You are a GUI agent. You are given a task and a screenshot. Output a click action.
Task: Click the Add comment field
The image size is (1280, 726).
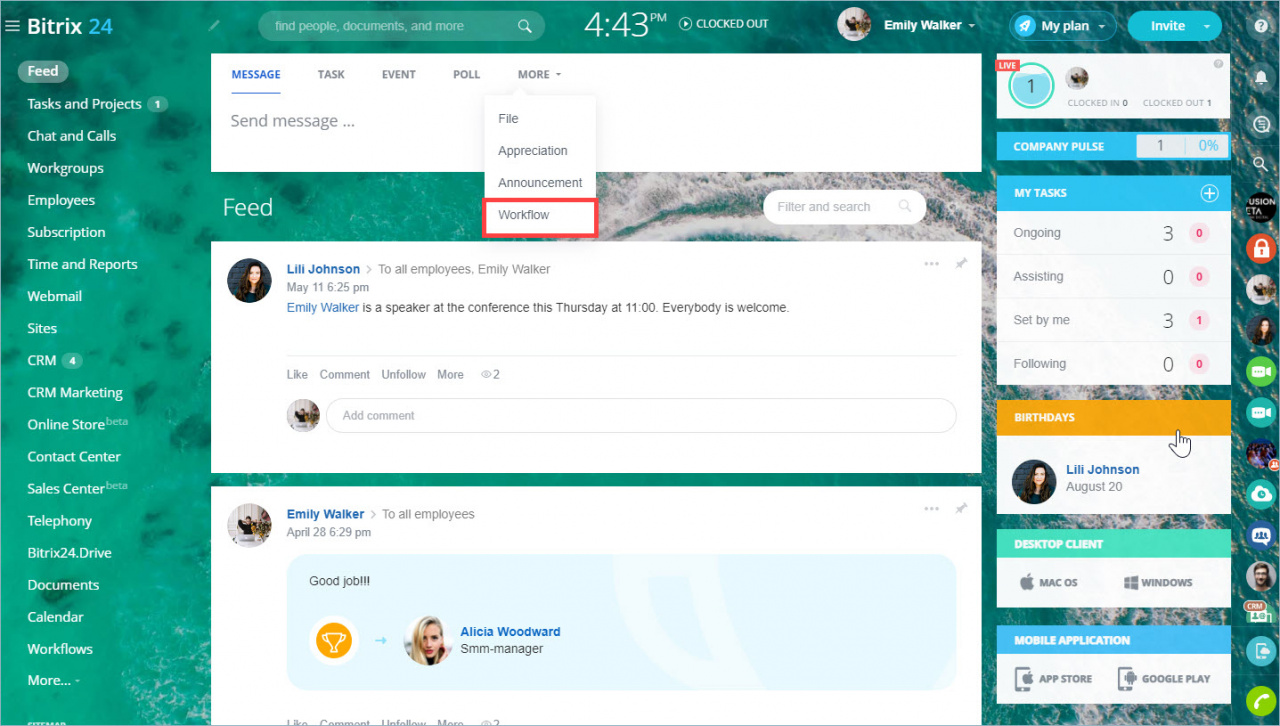(x=641, y=415)
